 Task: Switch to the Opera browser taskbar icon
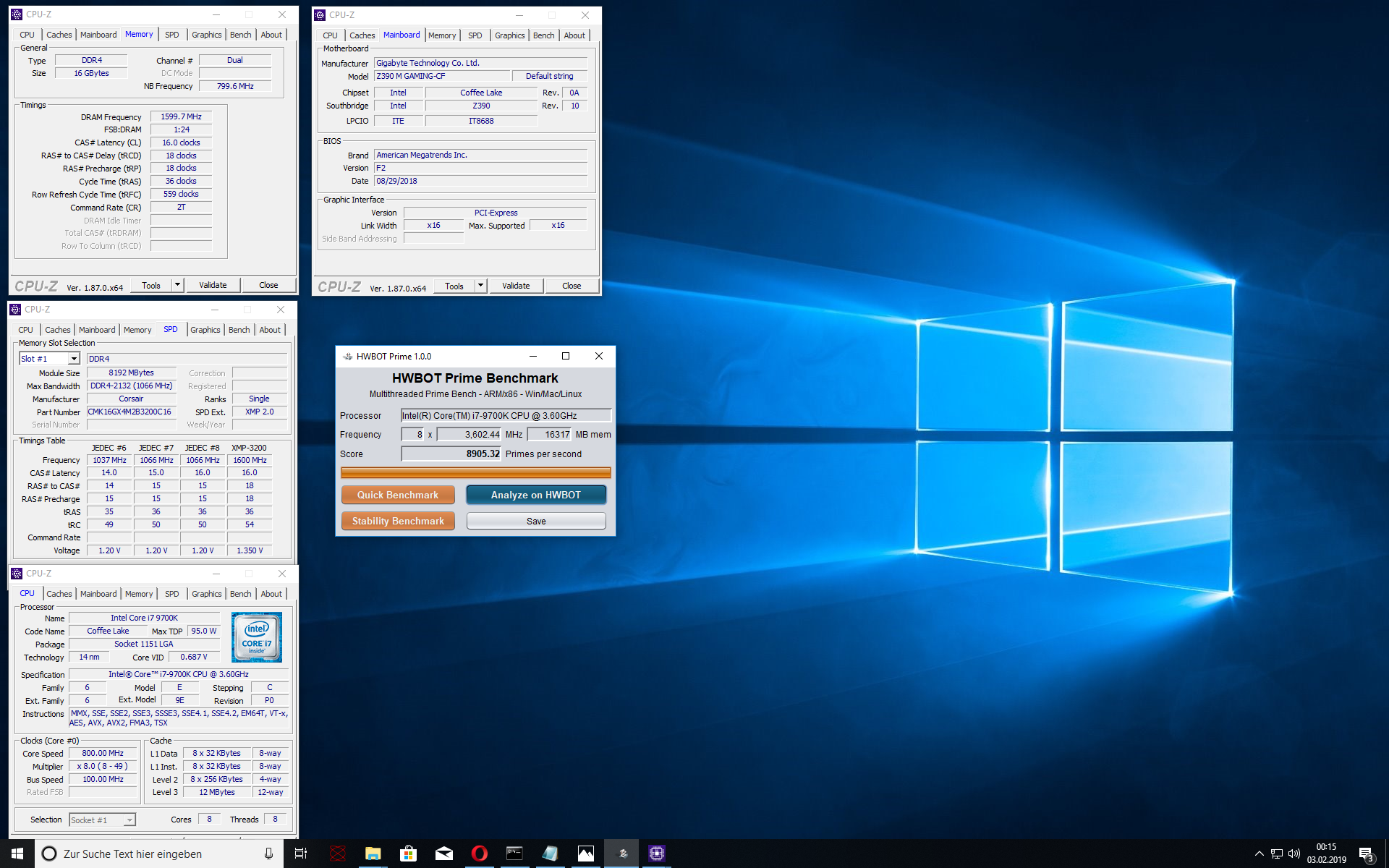point(479,854)
